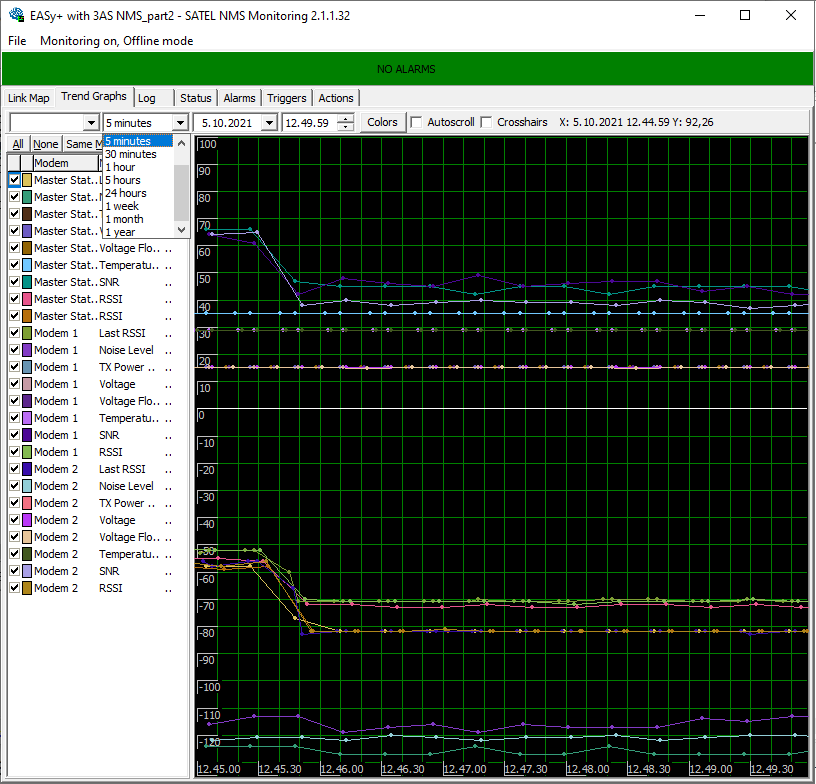
Task: Click the 12.47.00 time label on graph axis
Action: pos(464,769)
